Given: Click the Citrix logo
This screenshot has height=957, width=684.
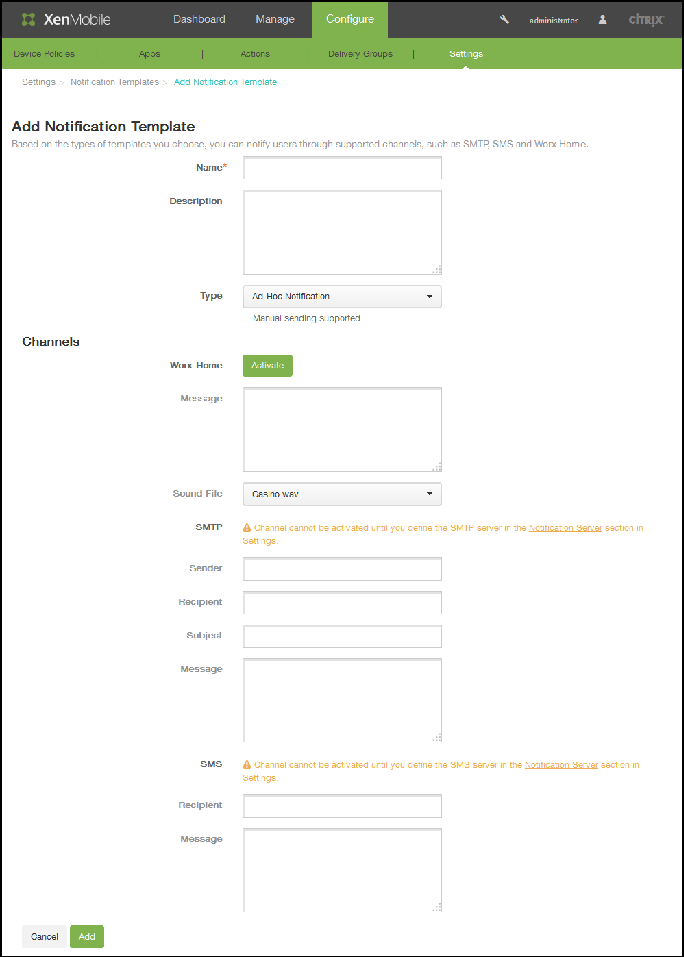Looking at the screenshot, I should click(645, 19).
